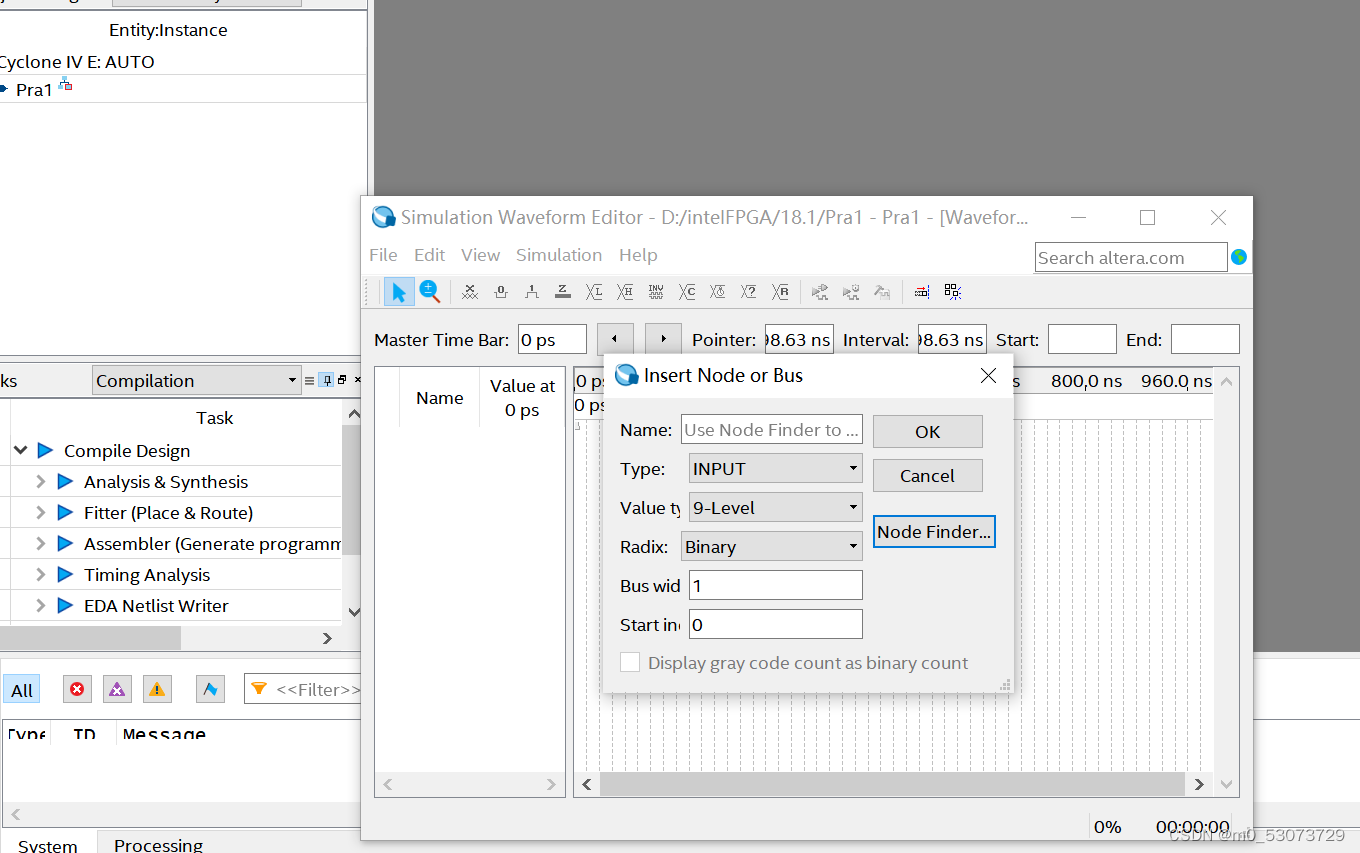
Task: Apply Random Values (R) tool
Action: pyautogui.click(x=780, y=292)
